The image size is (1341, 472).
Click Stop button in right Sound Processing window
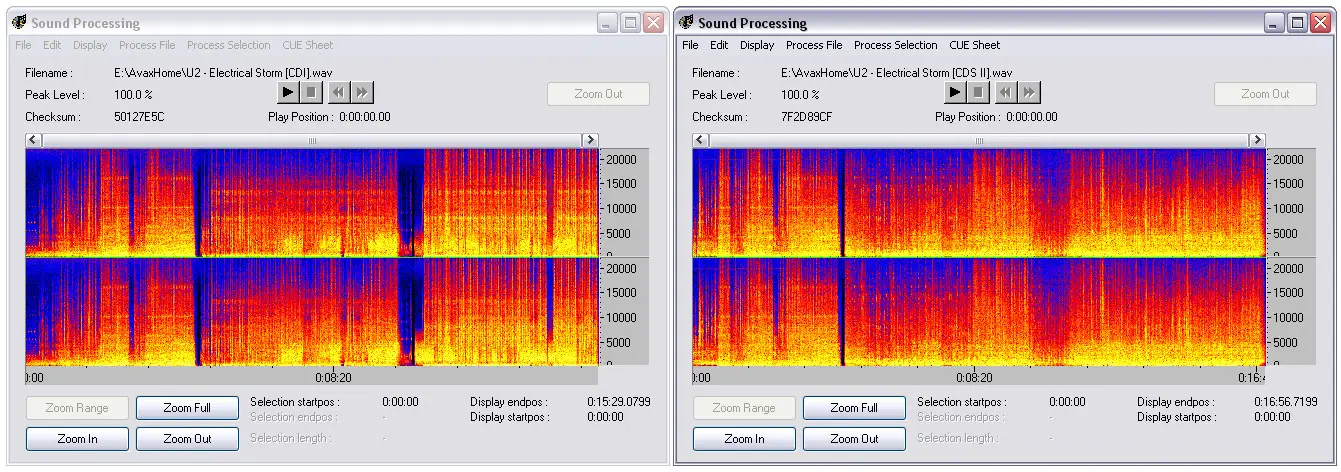[x=977, y=93]
